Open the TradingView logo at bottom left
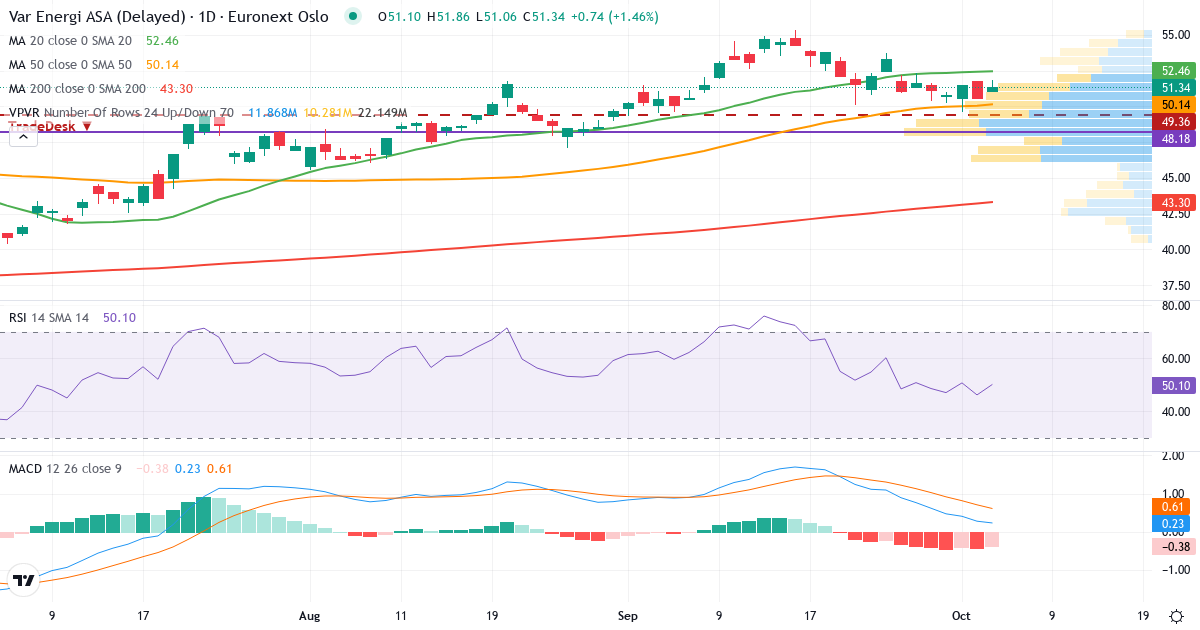 click(x=24, y=579)
